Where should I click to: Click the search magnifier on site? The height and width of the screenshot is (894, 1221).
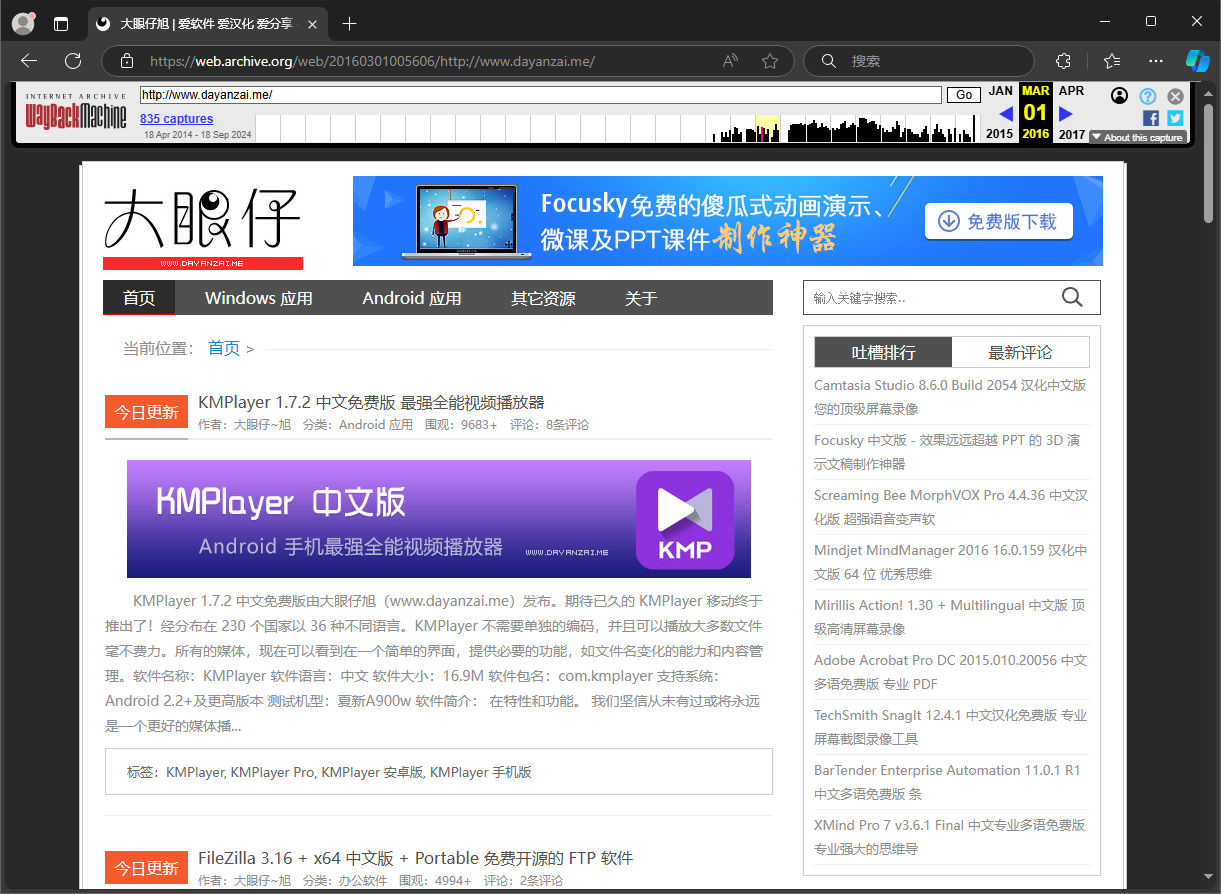(x=1072, y=297)
